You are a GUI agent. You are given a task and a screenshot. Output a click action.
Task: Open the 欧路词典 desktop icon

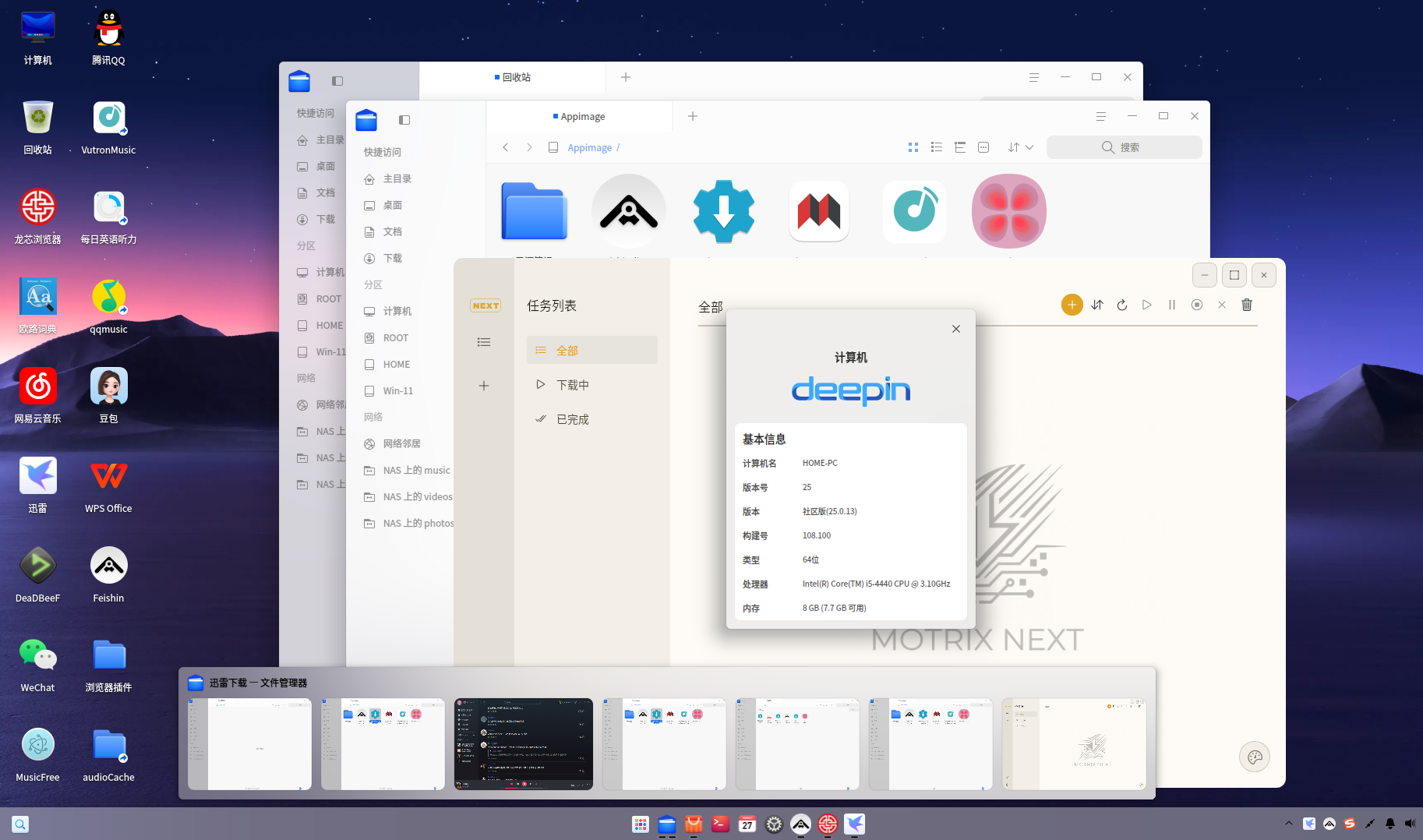click(37, 306)
